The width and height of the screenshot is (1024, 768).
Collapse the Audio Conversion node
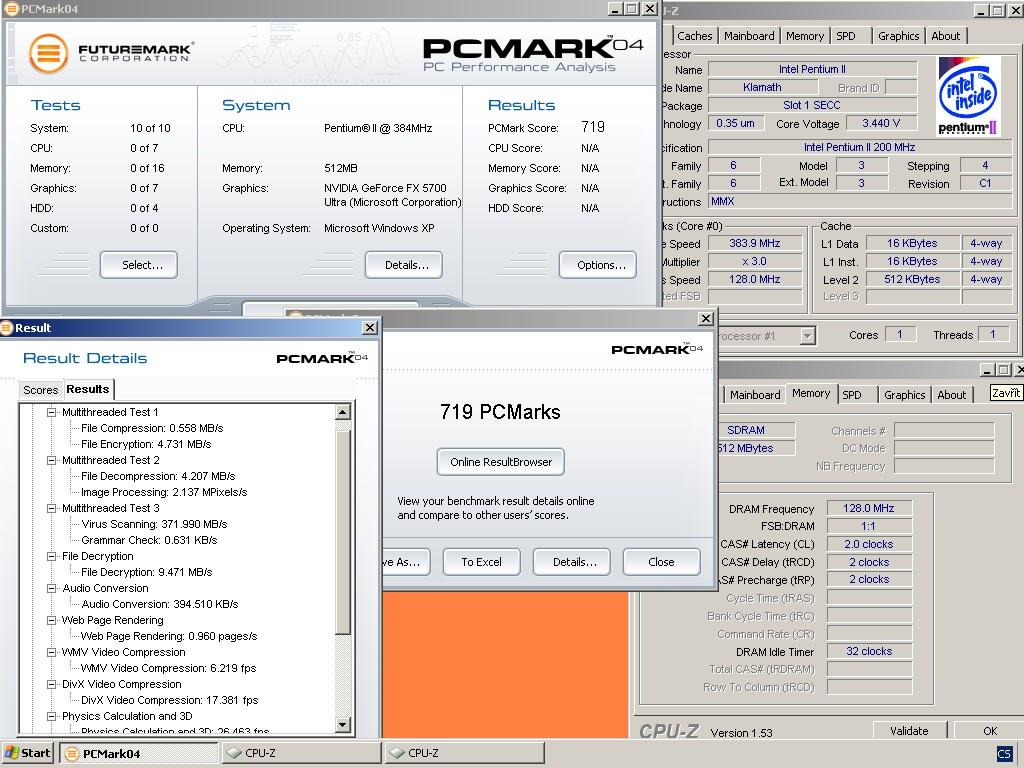coord(52,588)
